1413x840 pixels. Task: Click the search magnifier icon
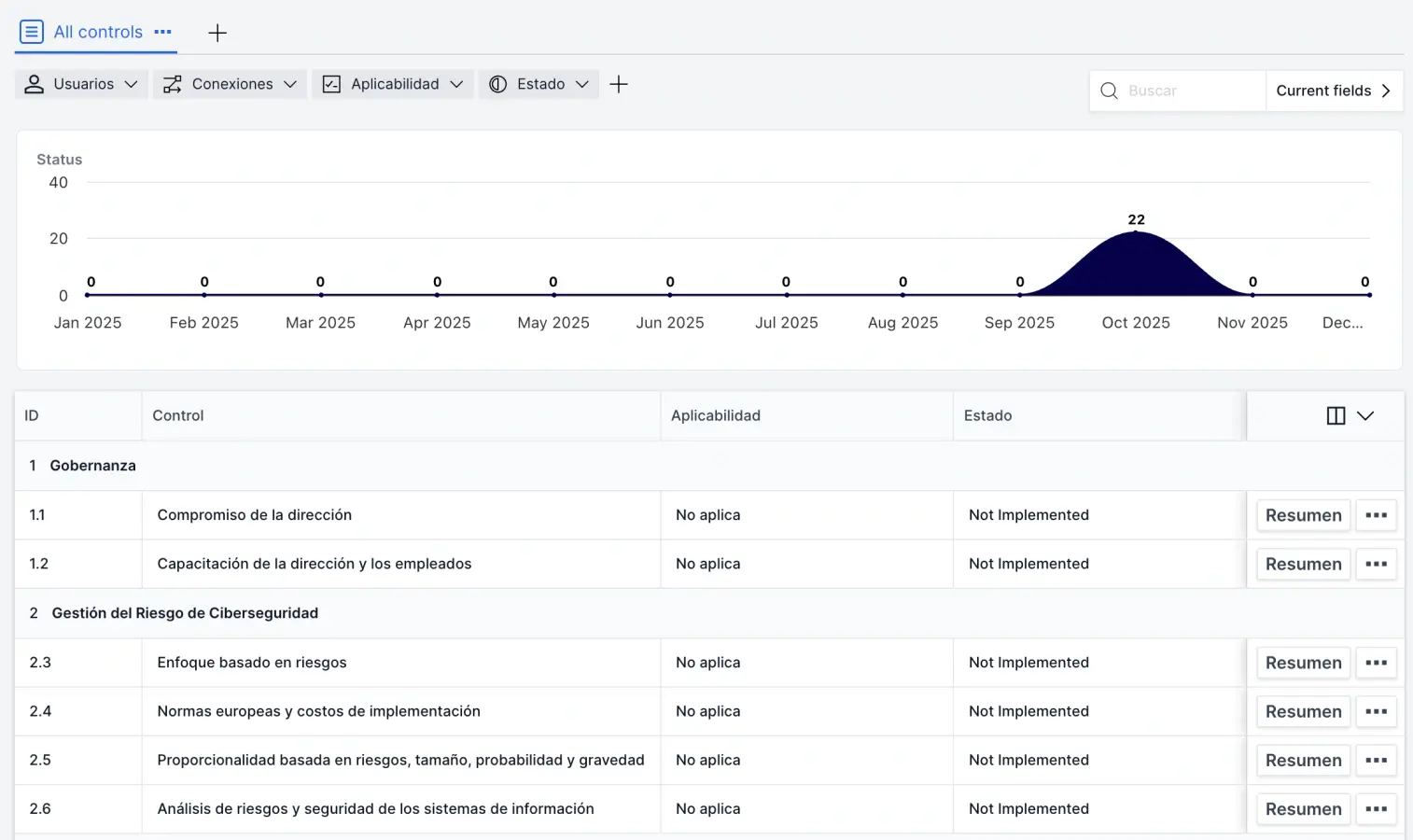1109,91
